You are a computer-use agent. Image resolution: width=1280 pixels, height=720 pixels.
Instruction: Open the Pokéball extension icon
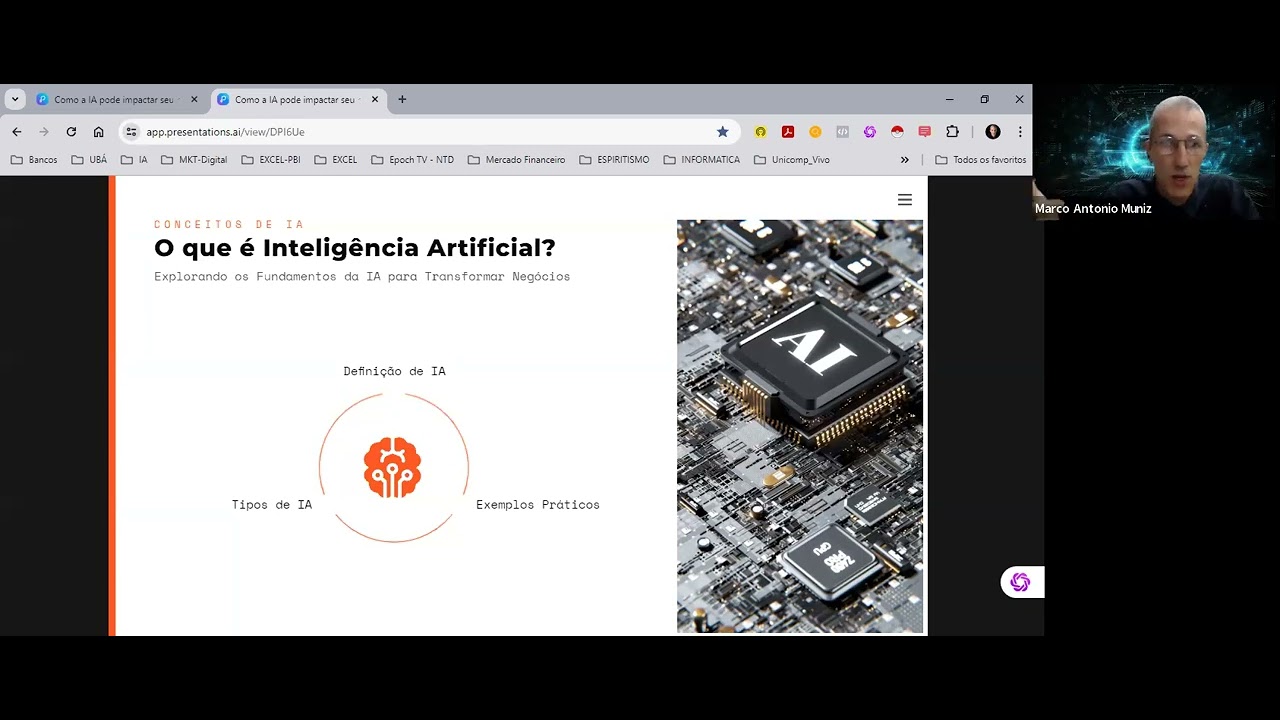(x=897, y=132)
